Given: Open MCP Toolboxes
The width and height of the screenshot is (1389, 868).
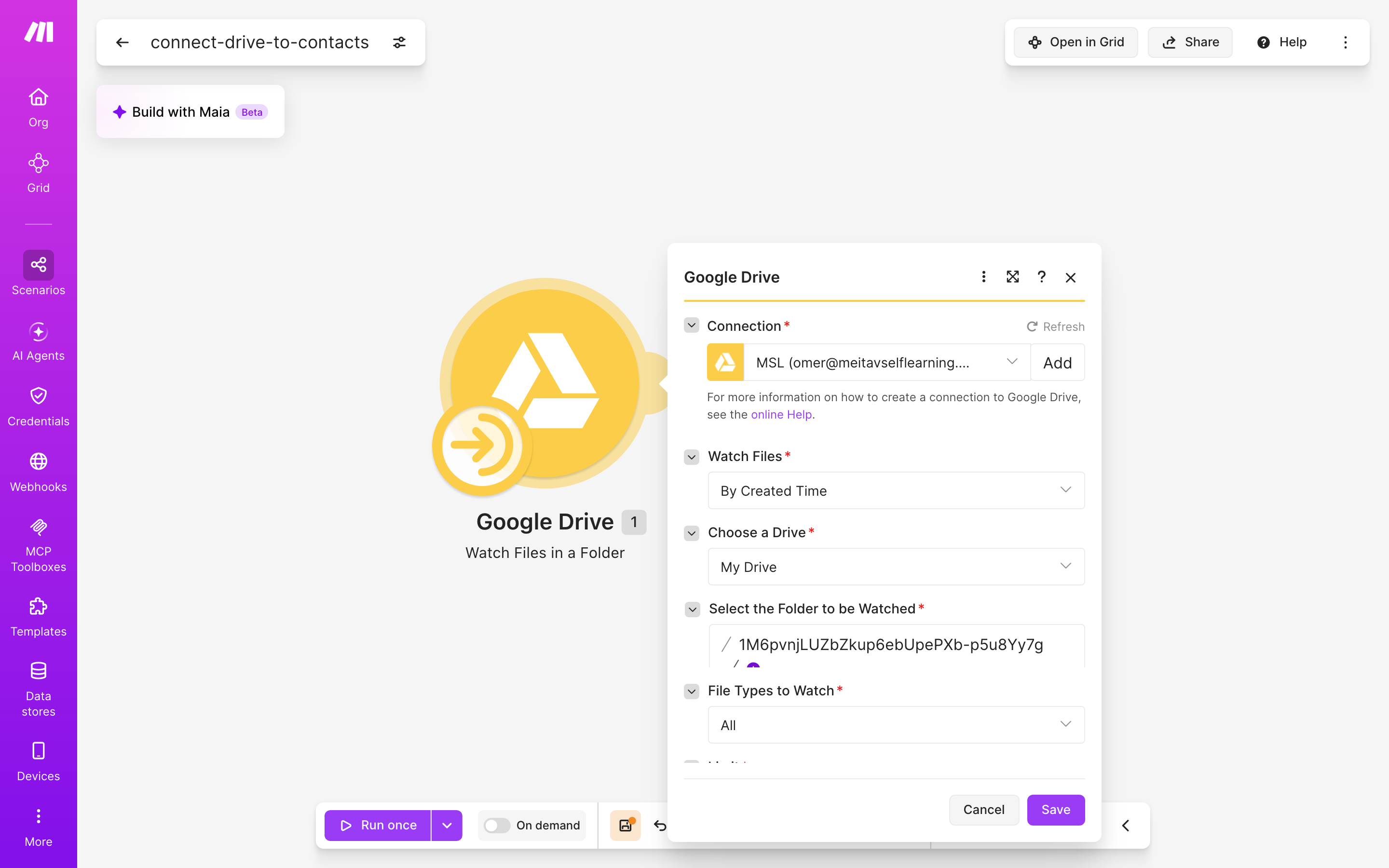Looking at the screenshot, I should (x=39, y=545).
